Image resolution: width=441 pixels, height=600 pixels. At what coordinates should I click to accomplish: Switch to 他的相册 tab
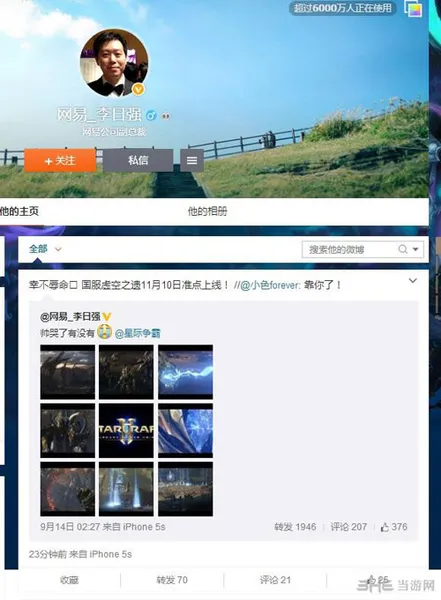(207, 211)
